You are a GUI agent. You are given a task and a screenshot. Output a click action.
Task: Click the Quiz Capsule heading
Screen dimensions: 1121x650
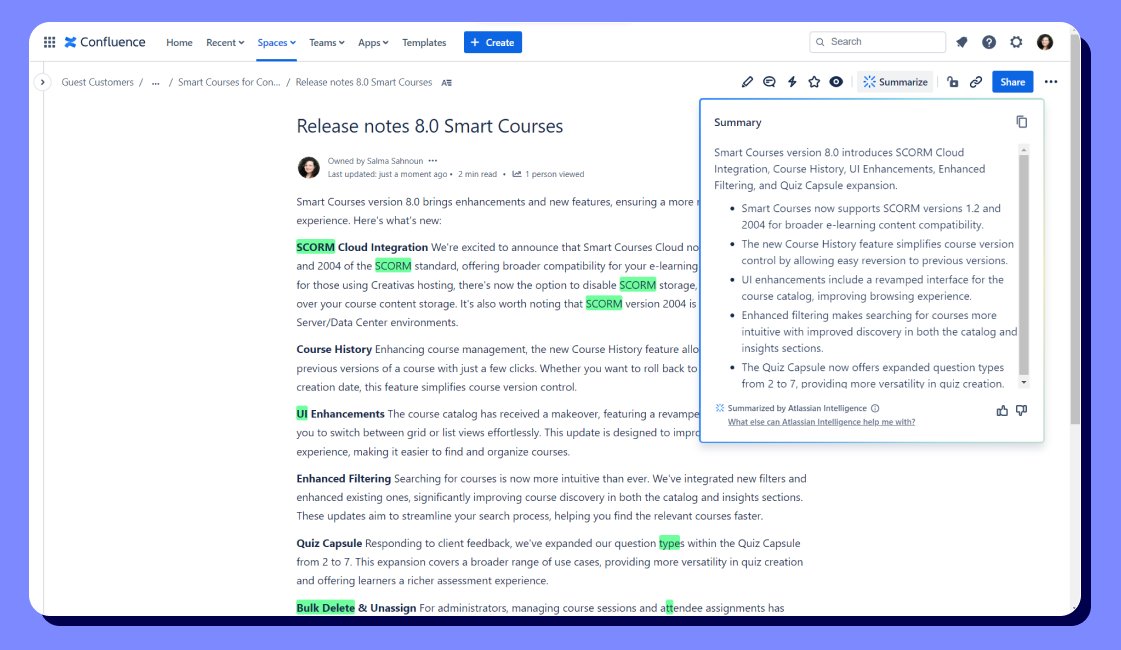click(329, 543)
